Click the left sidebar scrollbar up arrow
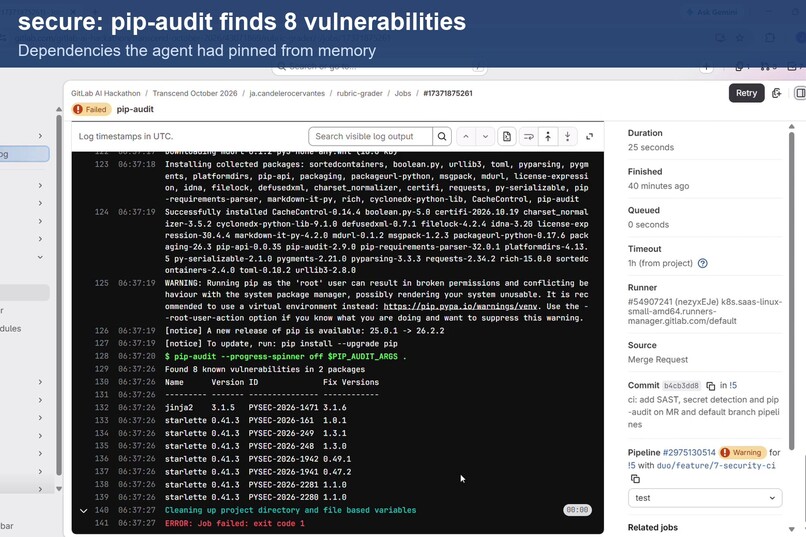 pyautogui.click(x=59, y=109)
